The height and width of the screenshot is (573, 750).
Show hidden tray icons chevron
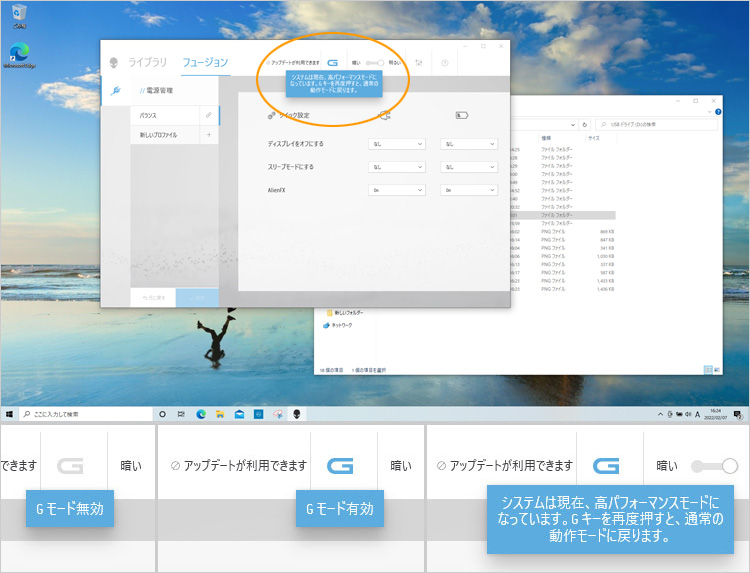pos(661,414)
